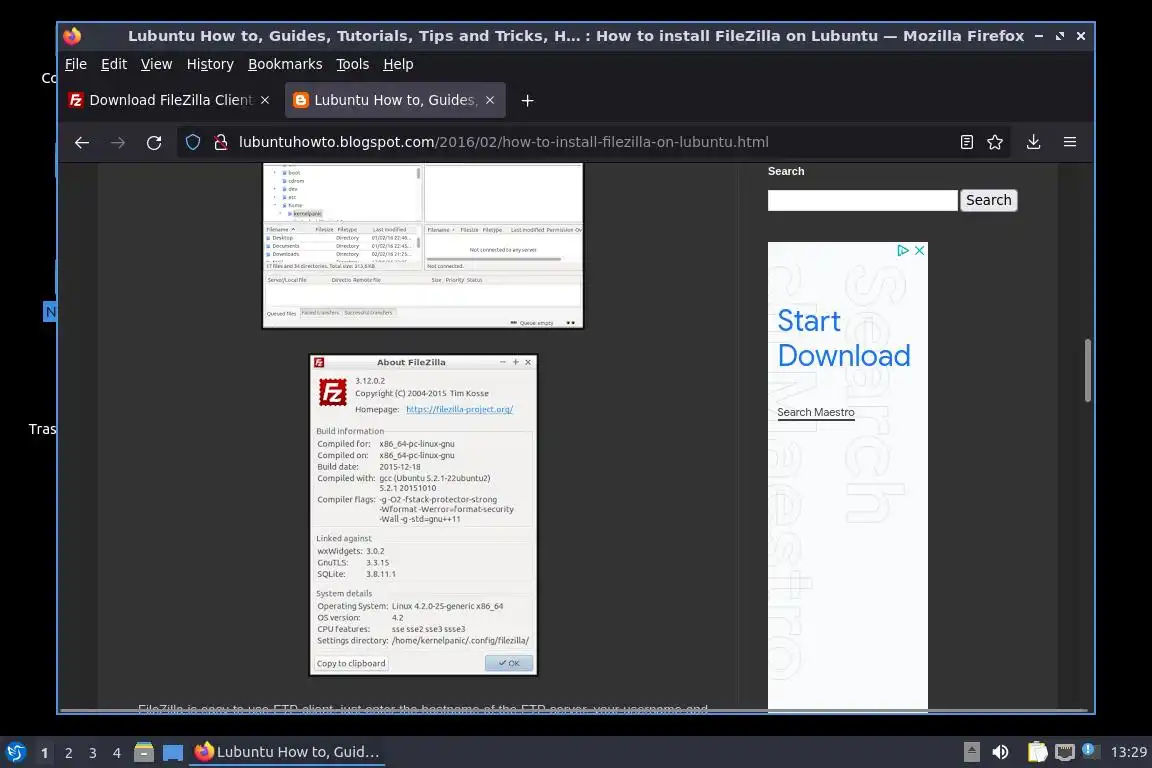This screenshot has height=768, width=1152.
Task: Open the File menu
Action: (76, 64)
